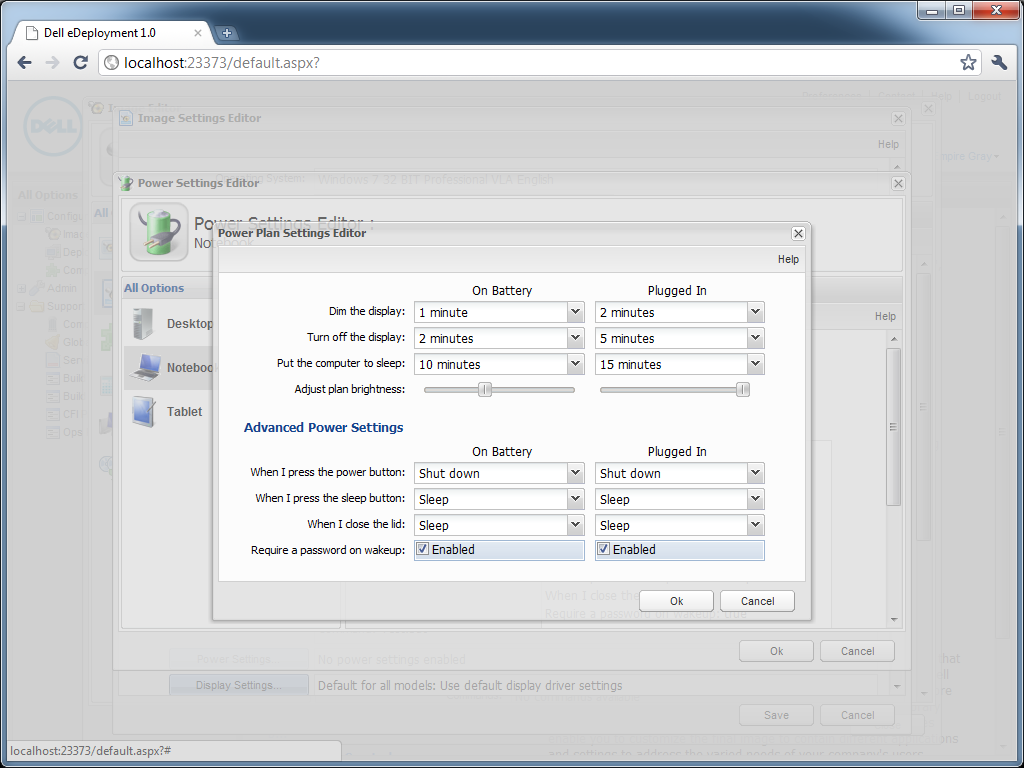This screenshot has width=1024, height=768.
Task: Click Cancel in Power Settings Editor window
Action: pyautogui.click(x=857, y=651)
